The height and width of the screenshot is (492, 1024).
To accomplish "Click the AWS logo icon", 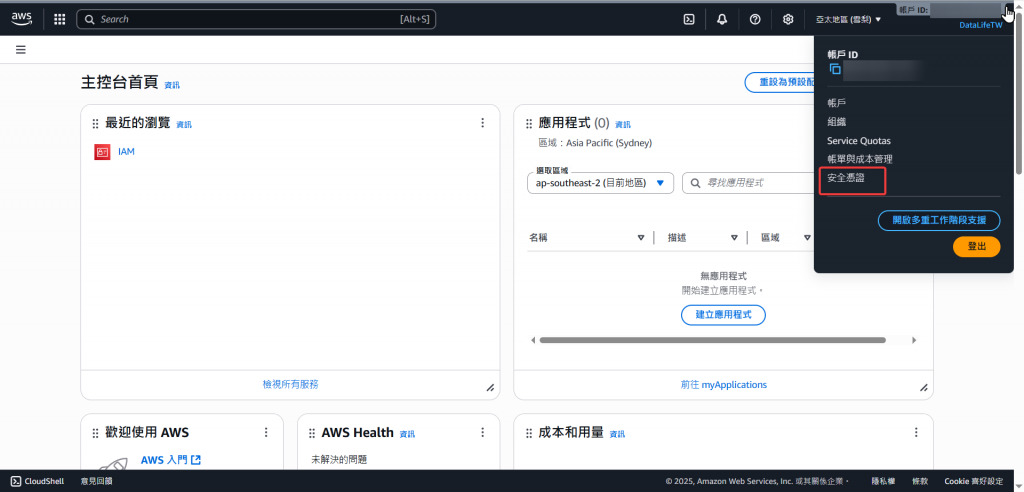I will click(22, 18).
